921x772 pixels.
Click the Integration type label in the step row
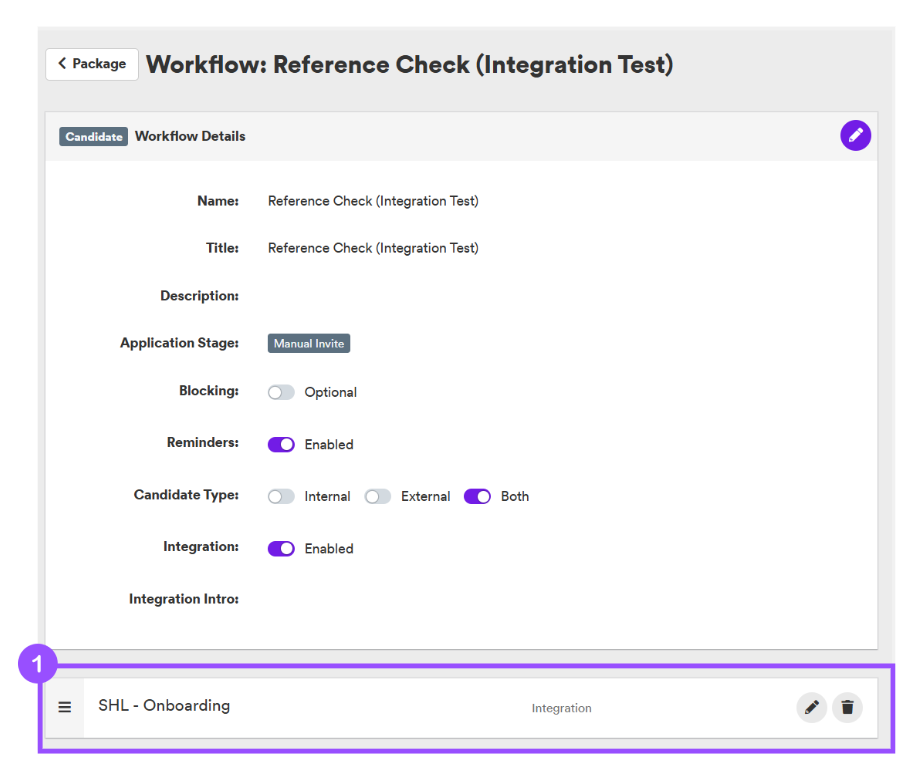click(x=562, y=709)
